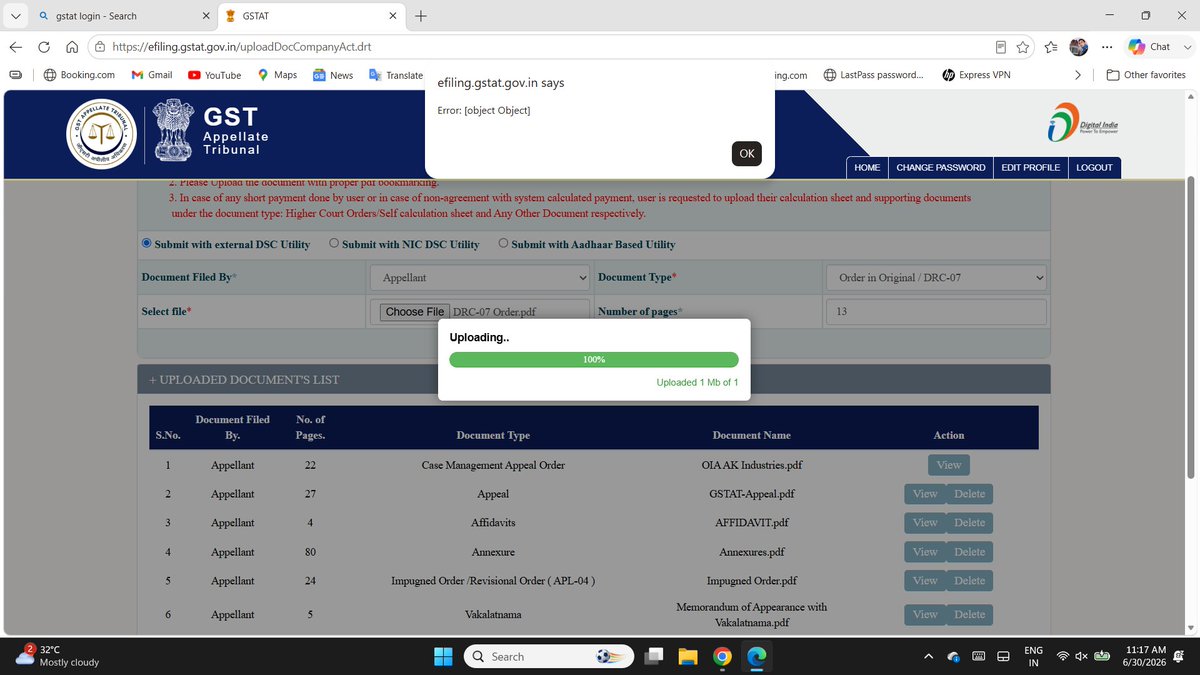
Task: Open CHANGE PASSWORD navigation item
Action: [941, 167]
